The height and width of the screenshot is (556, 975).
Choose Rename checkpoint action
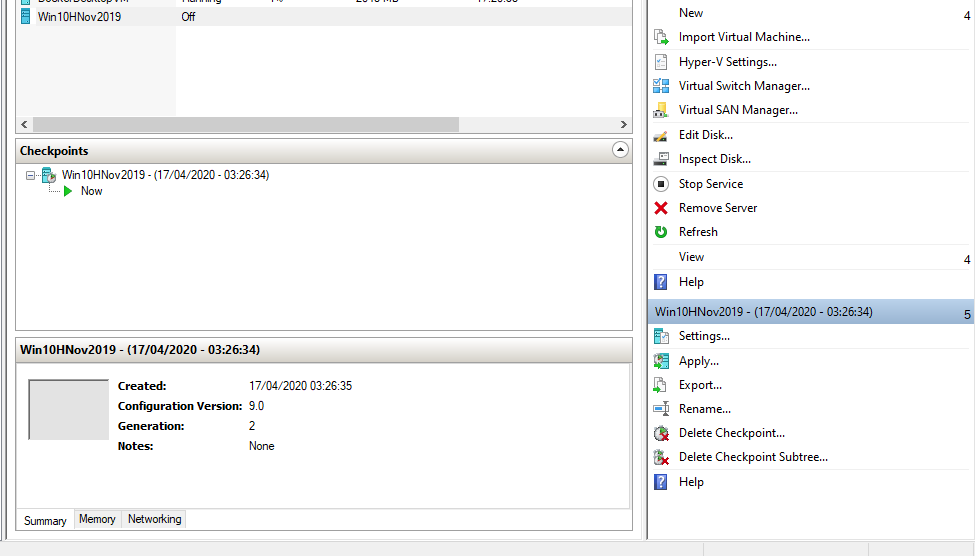[705, 409]
